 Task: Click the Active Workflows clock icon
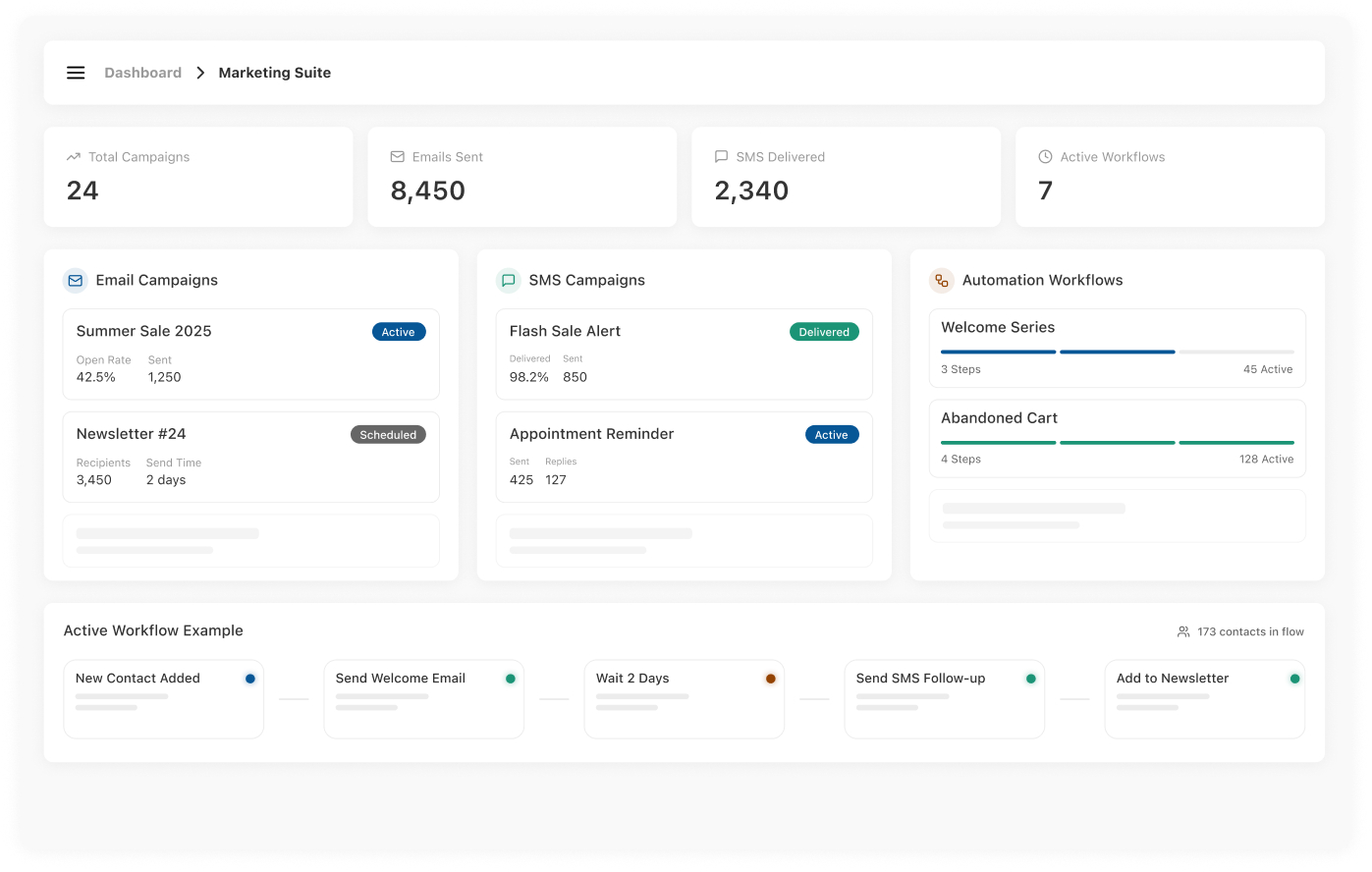coord(1046,157)
